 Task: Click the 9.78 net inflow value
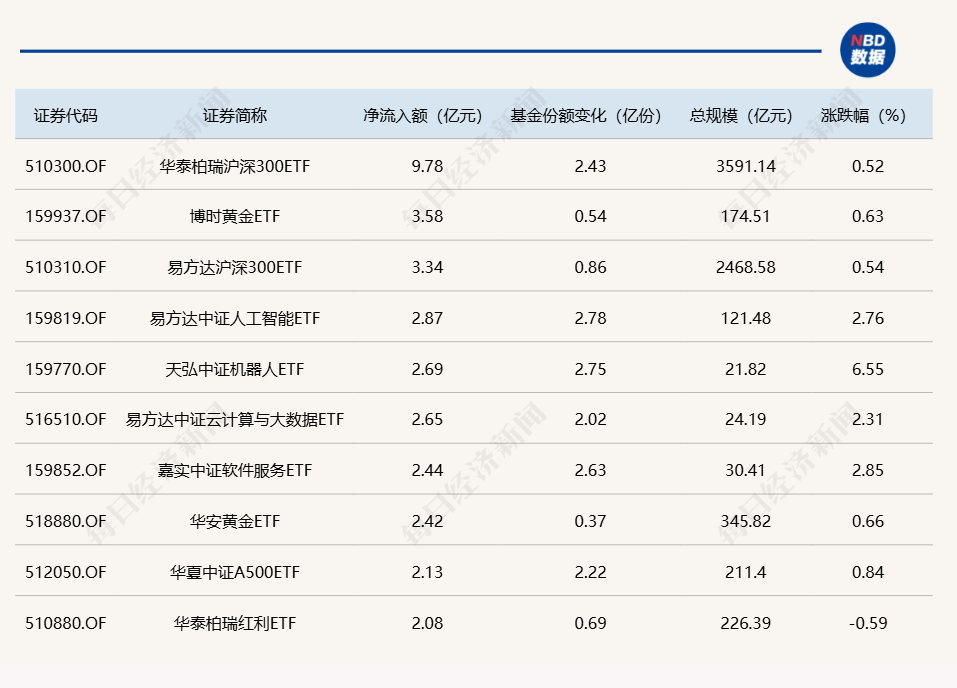(427, 166)
